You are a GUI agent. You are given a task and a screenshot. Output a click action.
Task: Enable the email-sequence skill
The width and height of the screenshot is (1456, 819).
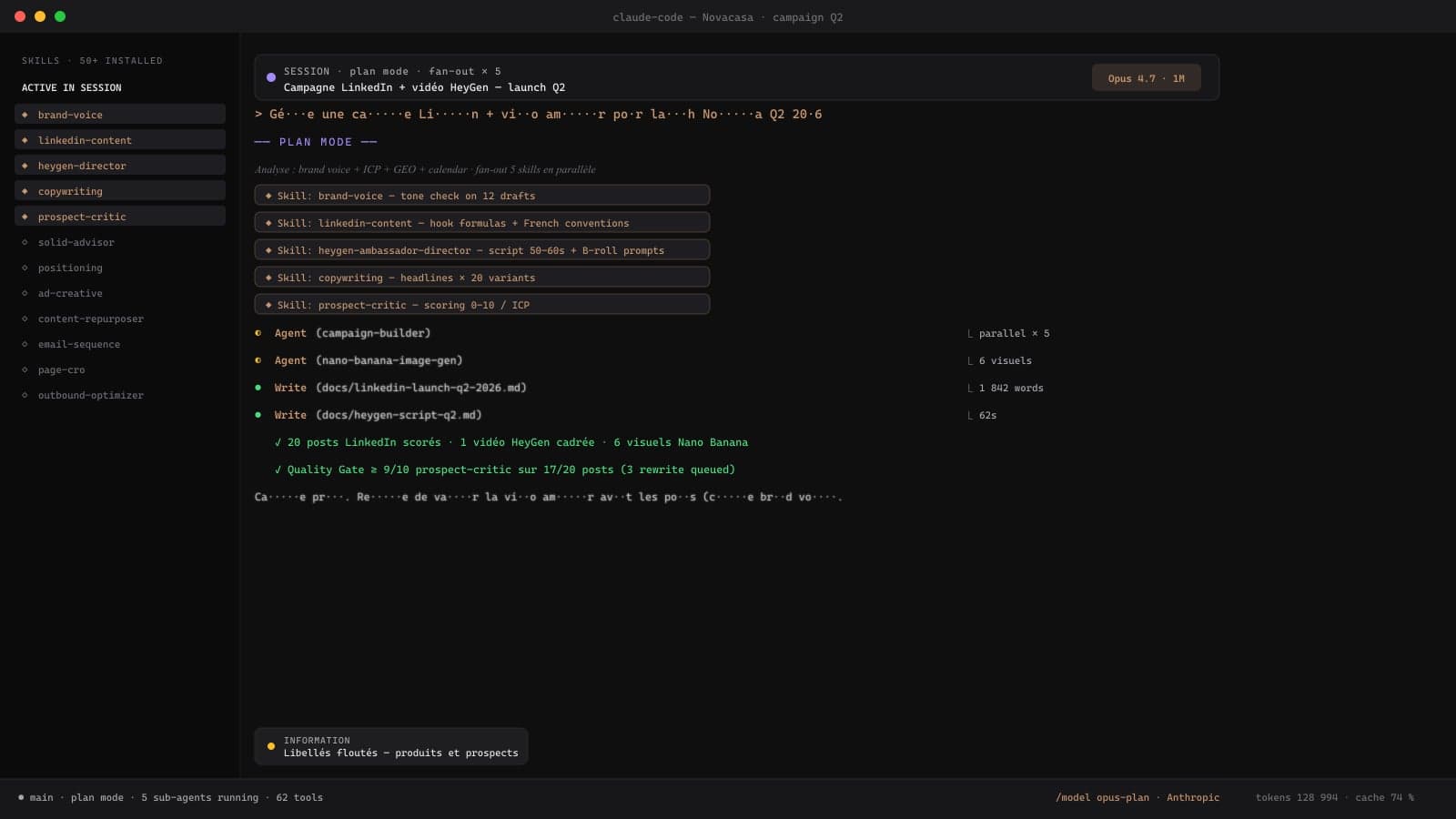(x=78, y=344)
